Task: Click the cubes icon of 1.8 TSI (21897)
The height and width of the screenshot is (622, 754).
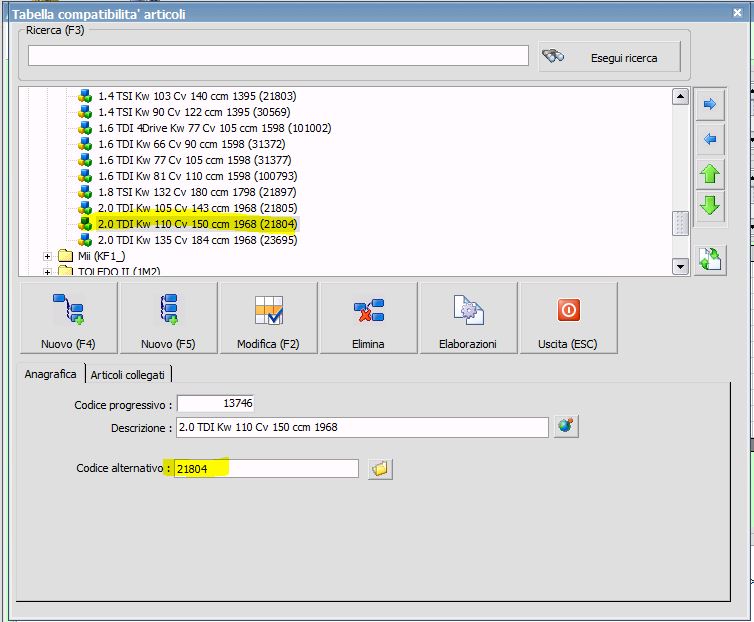Action: (85, 192)
